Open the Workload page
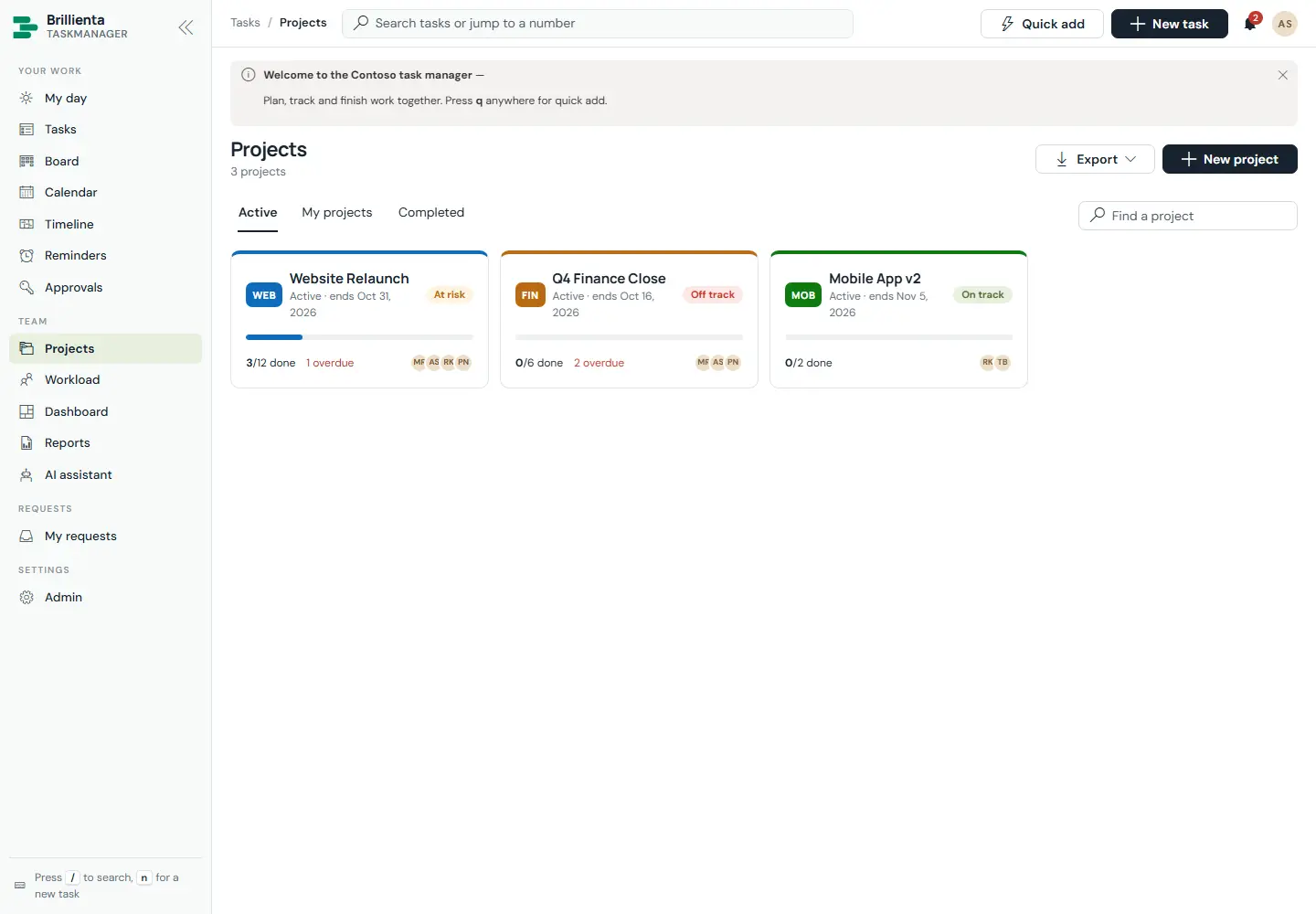 tap(105, 379)
